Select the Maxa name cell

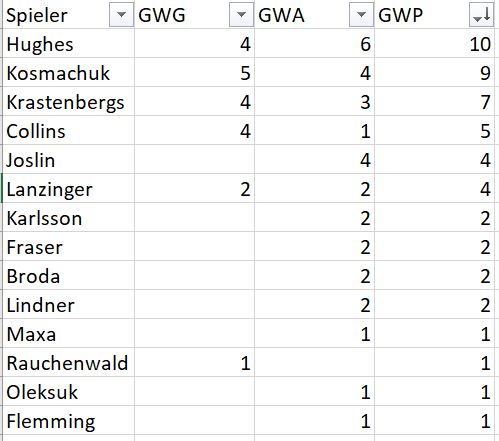[x=68, y=333]
